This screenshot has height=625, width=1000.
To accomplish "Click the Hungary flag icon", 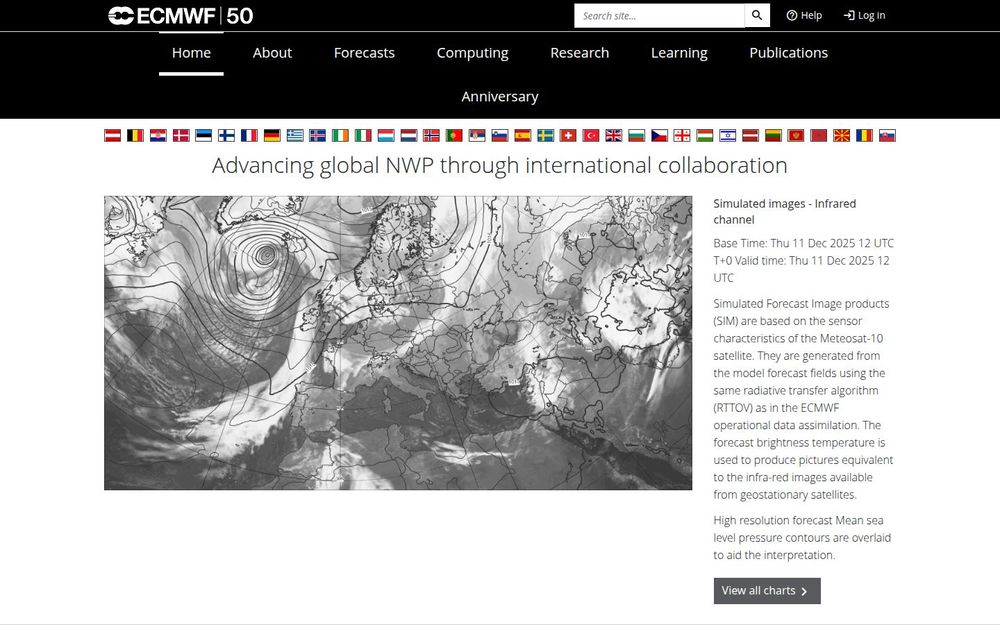I will pos(705,135).
